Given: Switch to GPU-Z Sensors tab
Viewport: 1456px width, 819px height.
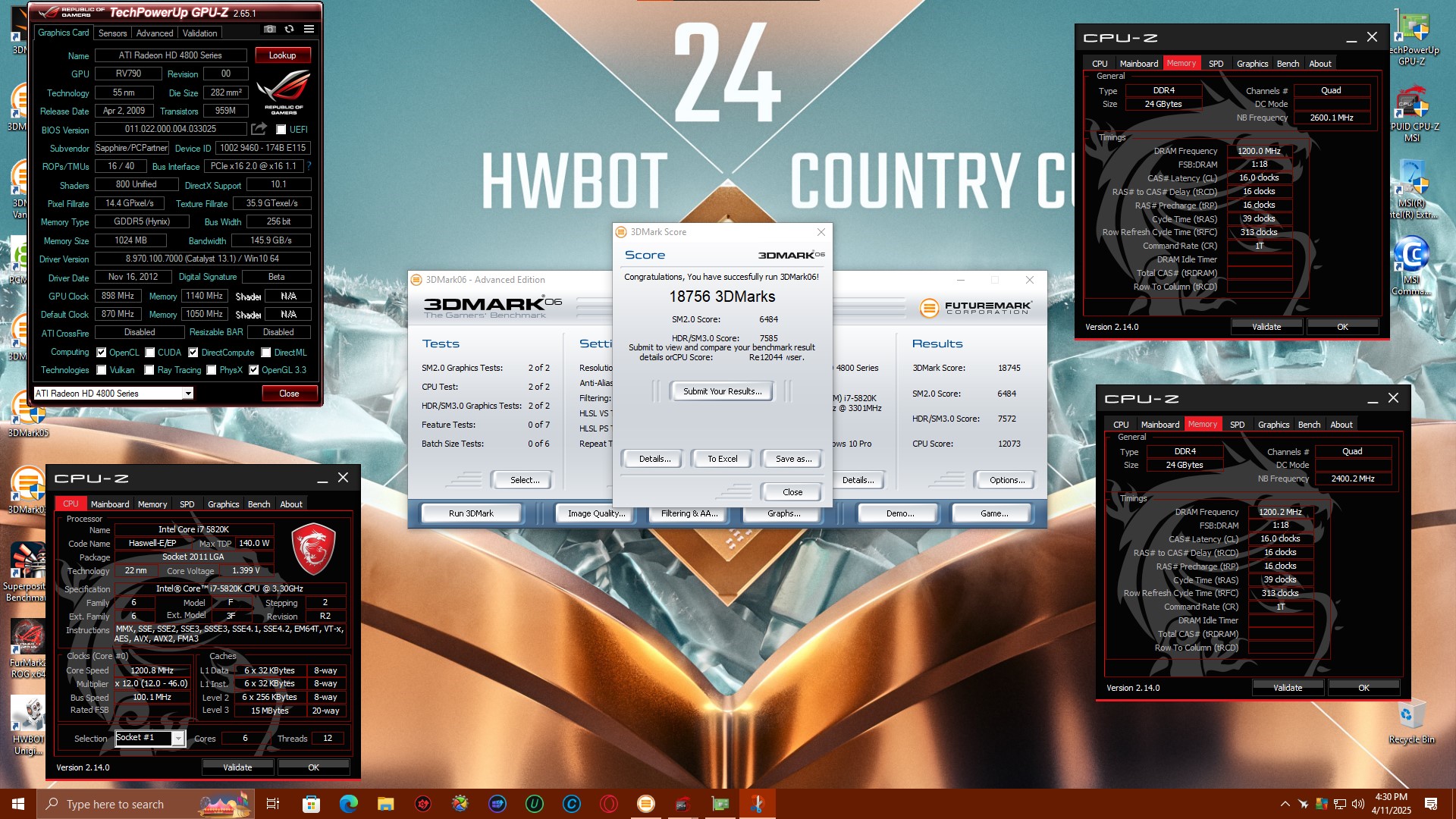Looking at the screenshot, I should click(x=112, y=33).
